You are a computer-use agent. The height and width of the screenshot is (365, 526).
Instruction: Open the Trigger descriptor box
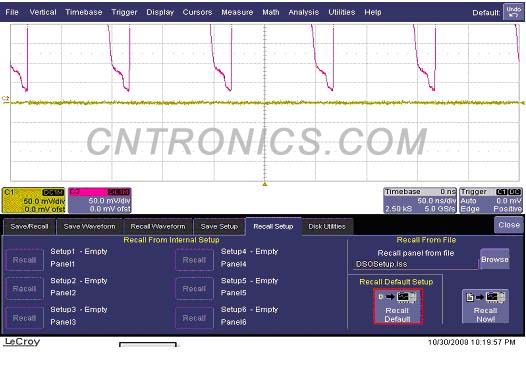click(x=491, y=200)
